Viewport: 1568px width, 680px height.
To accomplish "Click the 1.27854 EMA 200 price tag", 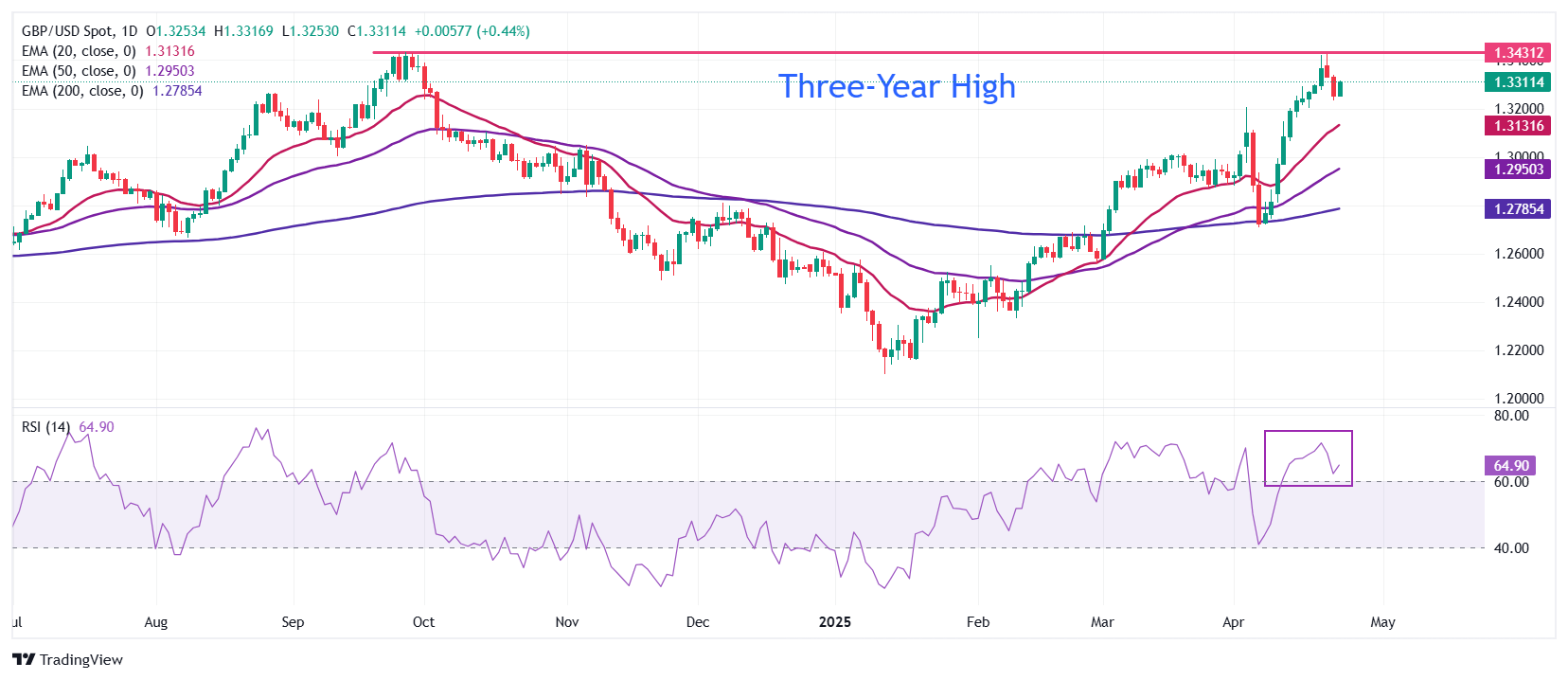I will tap(1518, 209).
